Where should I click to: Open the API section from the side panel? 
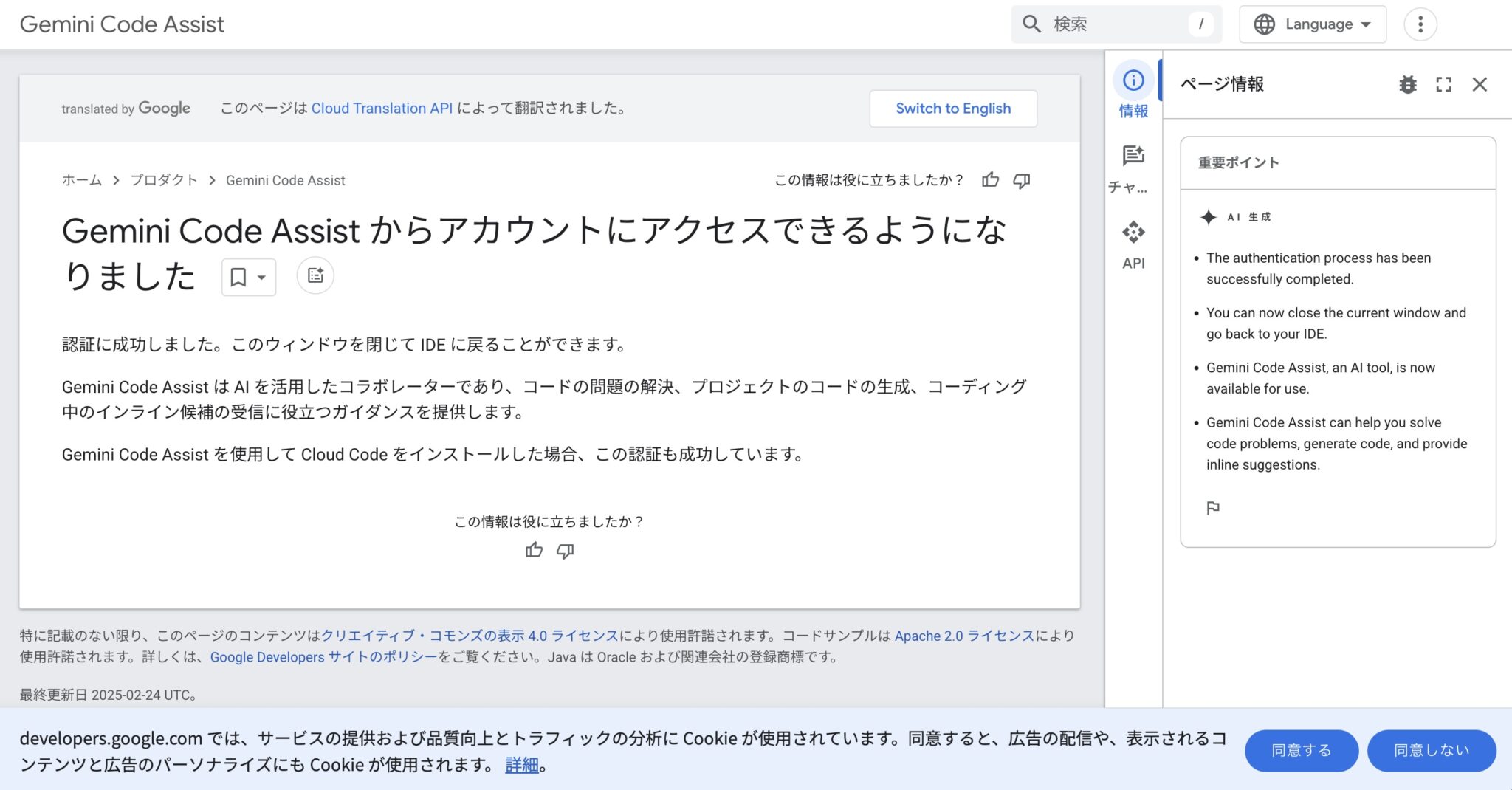[1133, 233]
